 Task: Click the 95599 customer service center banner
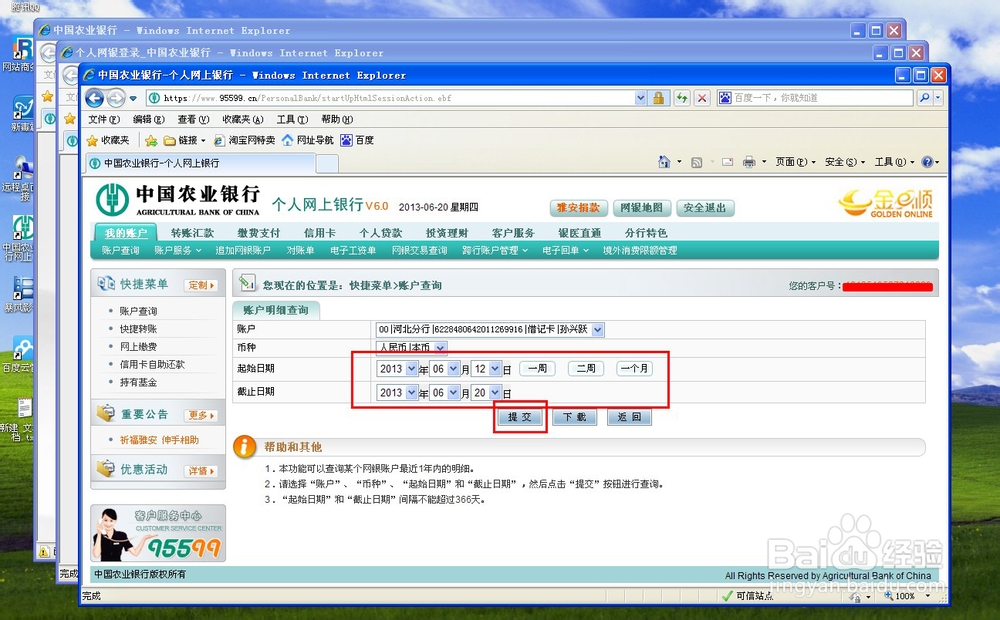(x=158, y=533)
